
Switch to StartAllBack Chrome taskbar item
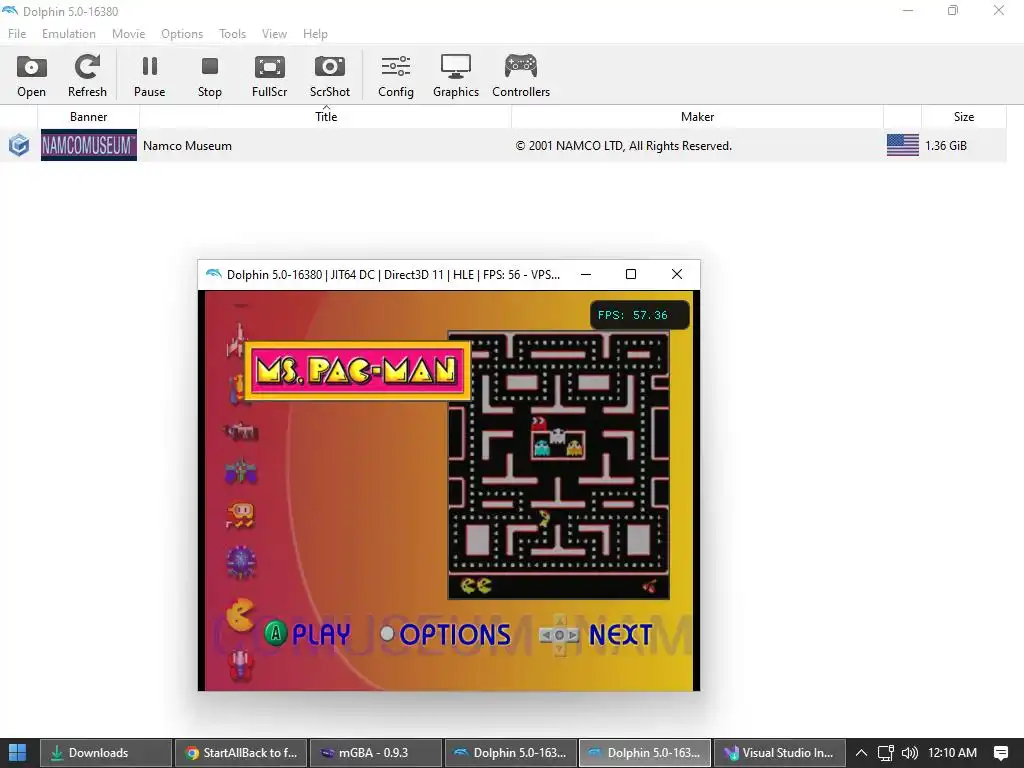coord(240,753)
